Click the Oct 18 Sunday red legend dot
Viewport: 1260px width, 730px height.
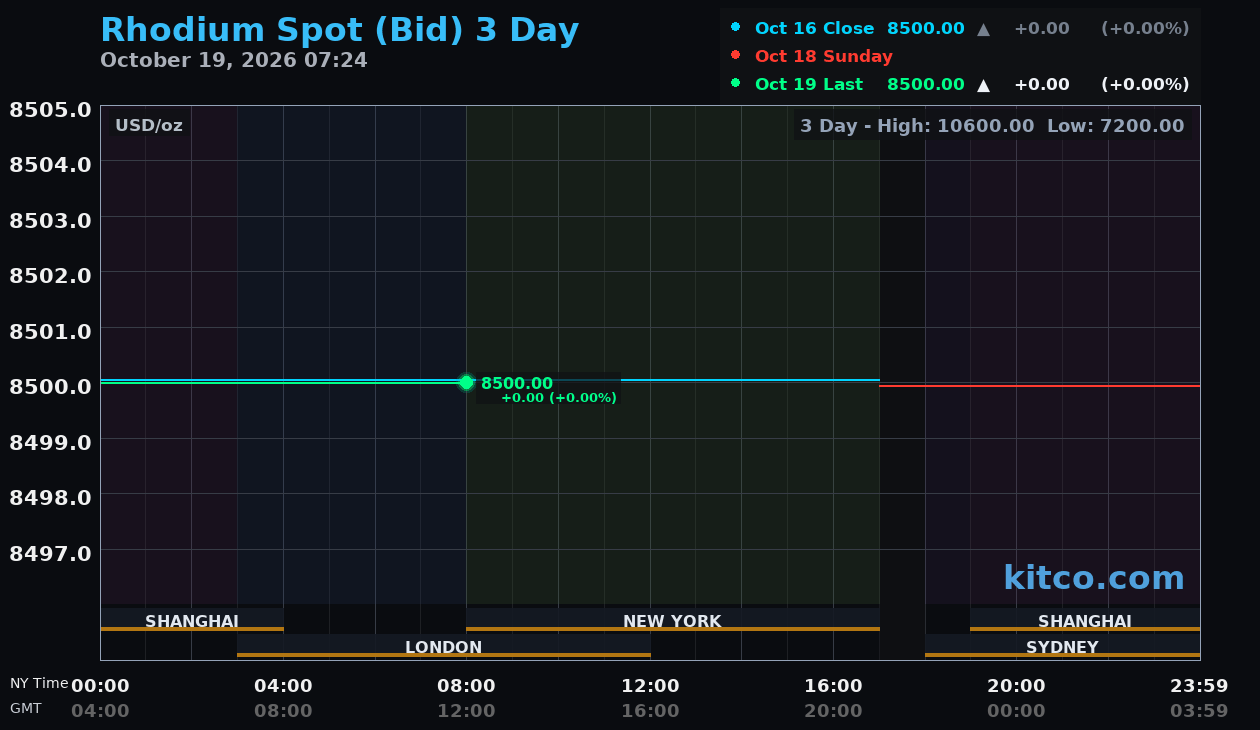(736, 55)
